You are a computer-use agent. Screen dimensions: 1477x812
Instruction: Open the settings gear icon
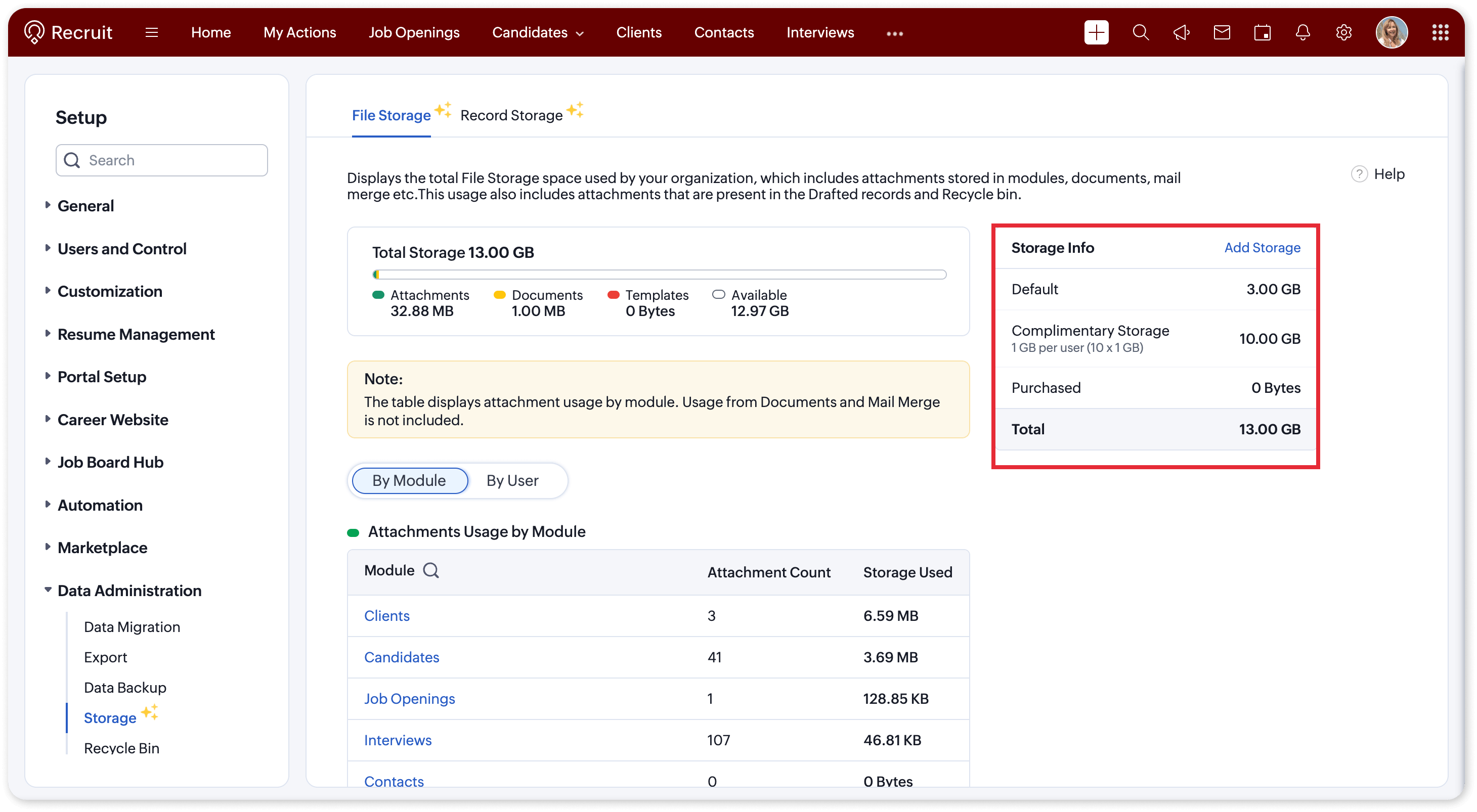point(1343,33)
